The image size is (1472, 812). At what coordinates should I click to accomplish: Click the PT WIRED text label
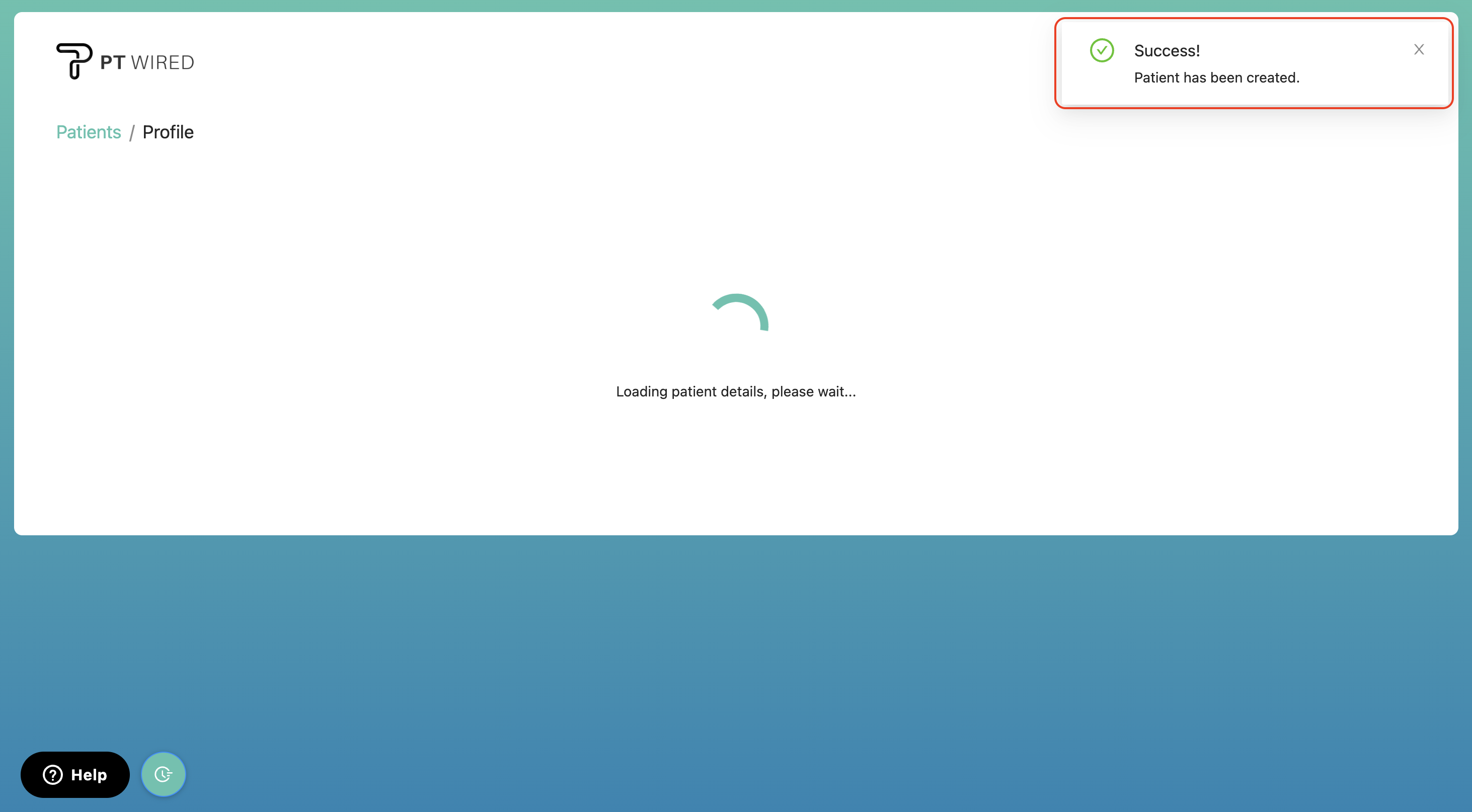[x=147, y=61]
